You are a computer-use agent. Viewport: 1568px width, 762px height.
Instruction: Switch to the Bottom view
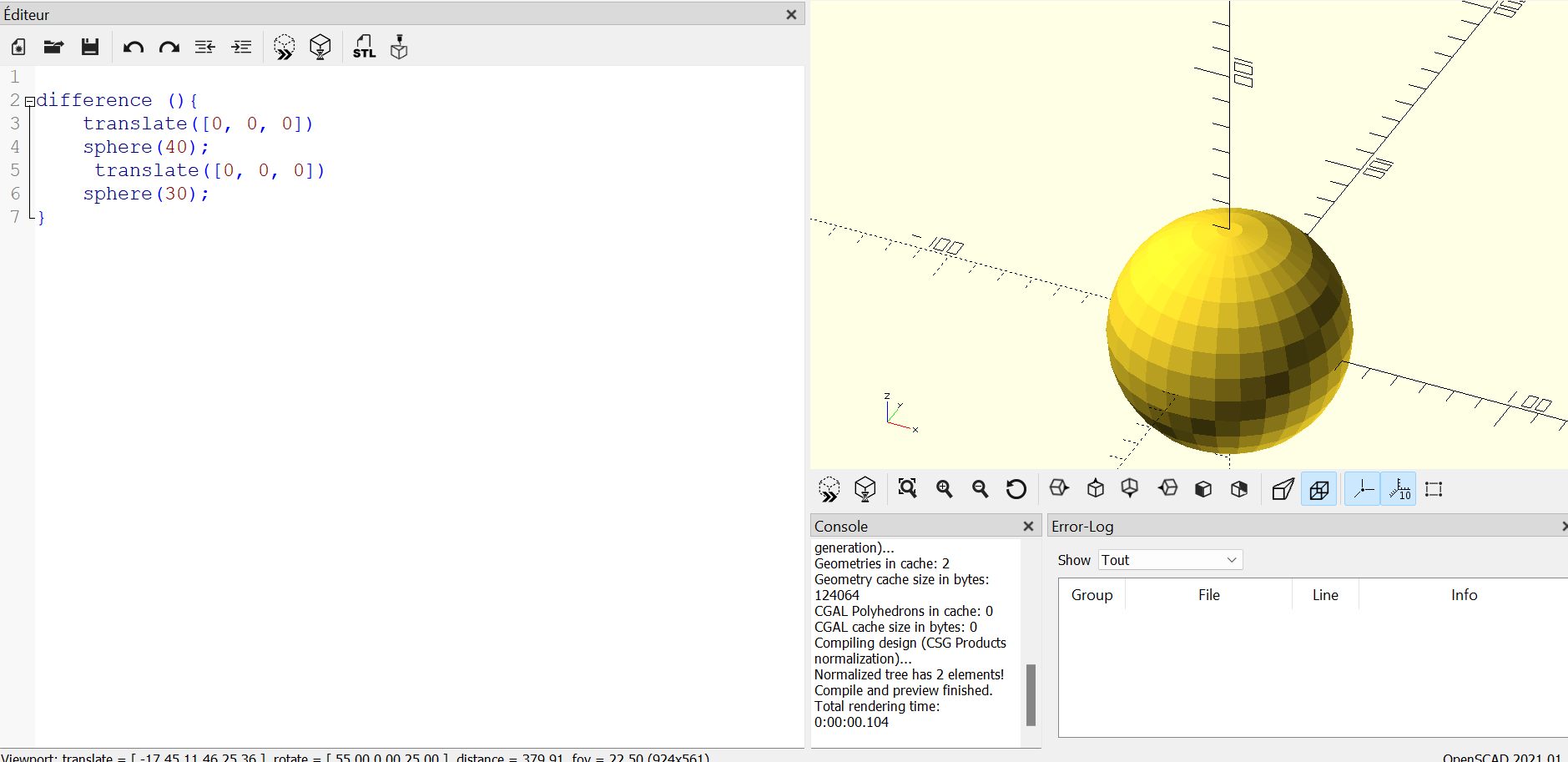pos(1130,488)
